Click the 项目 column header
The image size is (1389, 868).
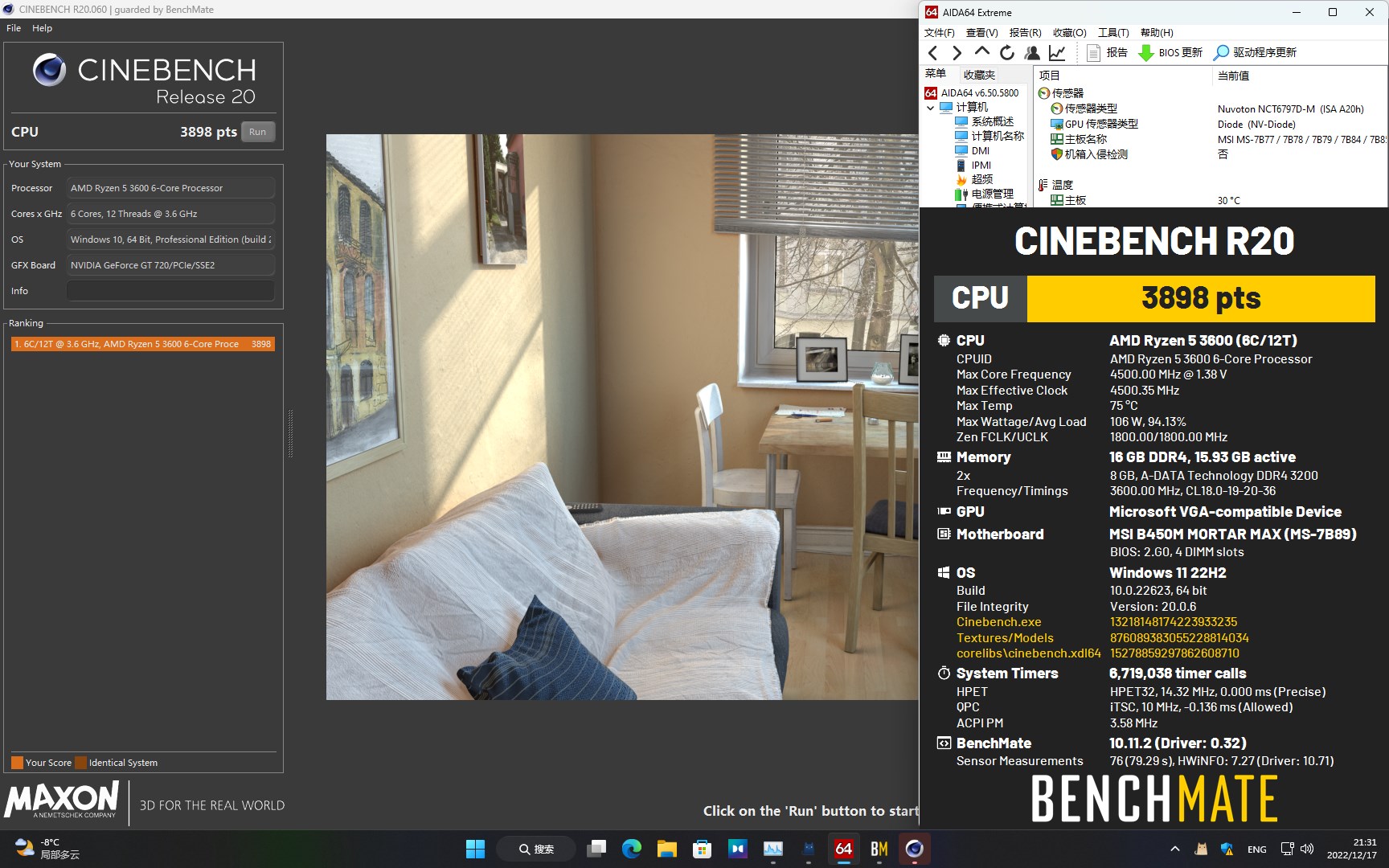pos(1122,76)
